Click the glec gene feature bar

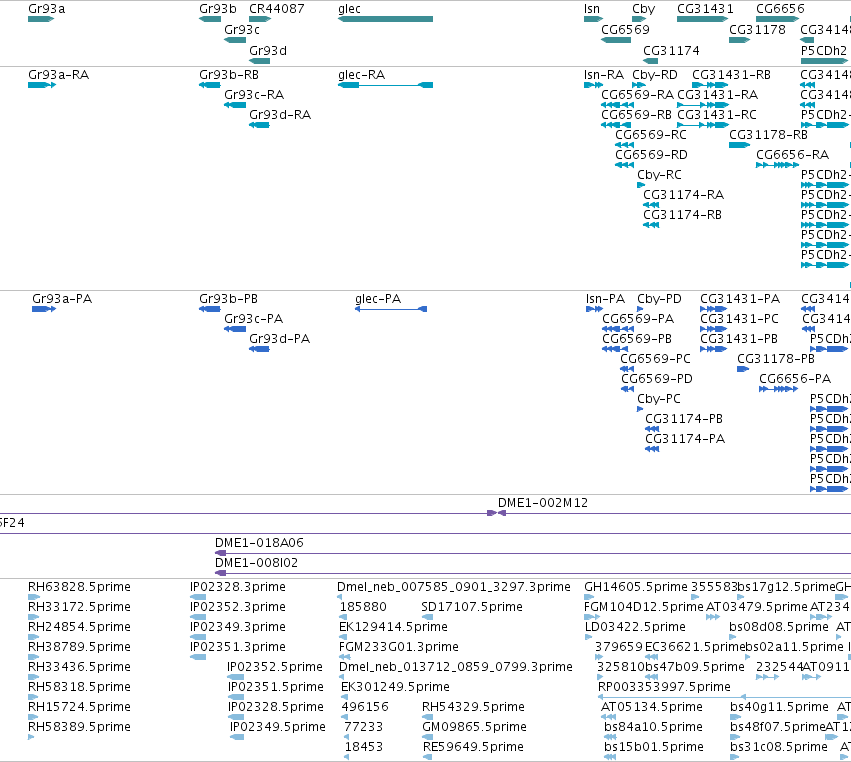385,19
